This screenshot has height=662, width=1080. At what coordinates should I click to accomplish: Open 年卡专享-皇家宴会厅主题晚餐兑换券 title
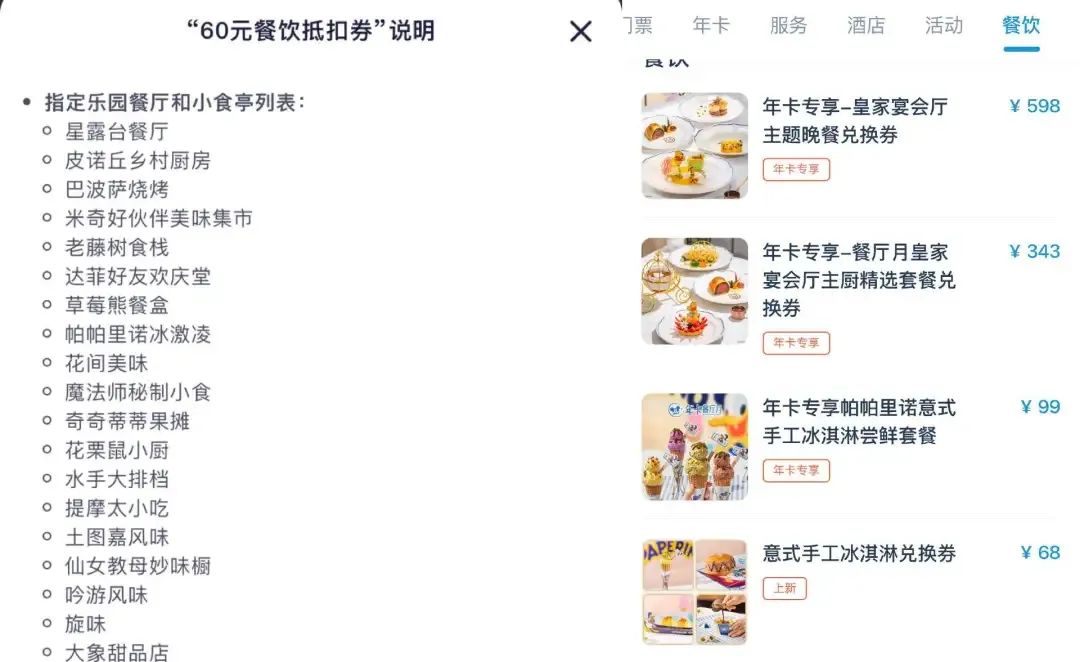click(855, 121)
